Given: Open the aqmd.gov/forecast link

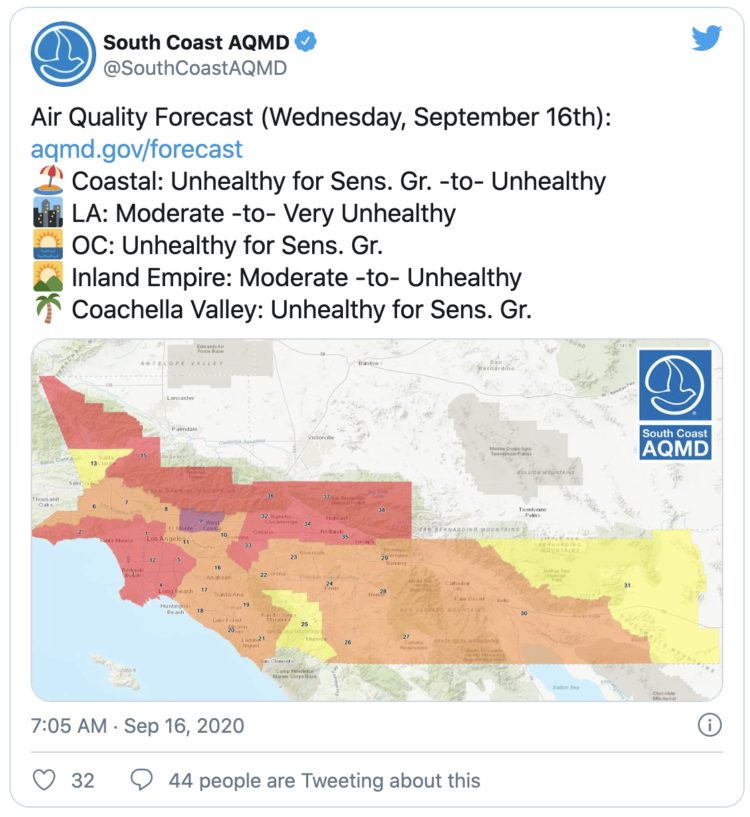Looking at the screenshot, I should 137,150.
